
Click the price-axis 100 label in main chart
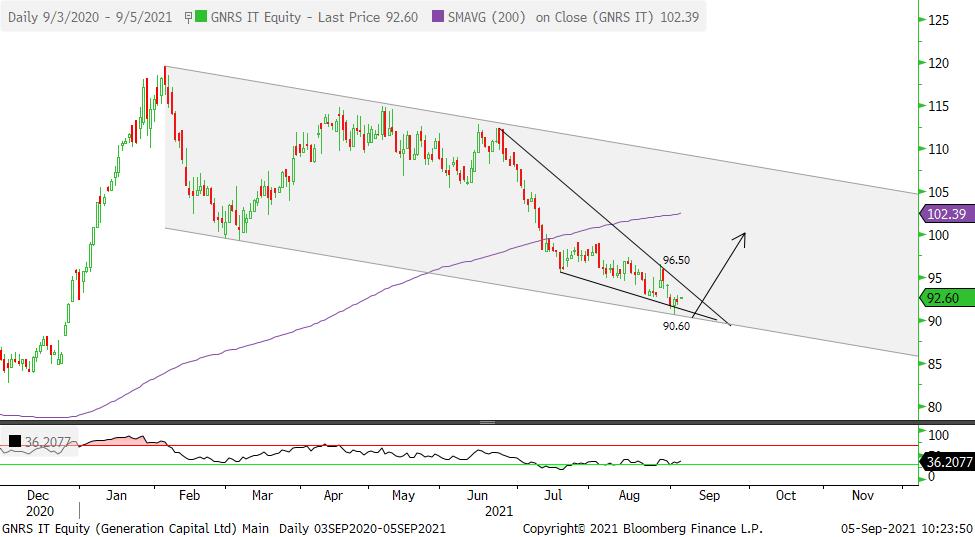[940, 235]
